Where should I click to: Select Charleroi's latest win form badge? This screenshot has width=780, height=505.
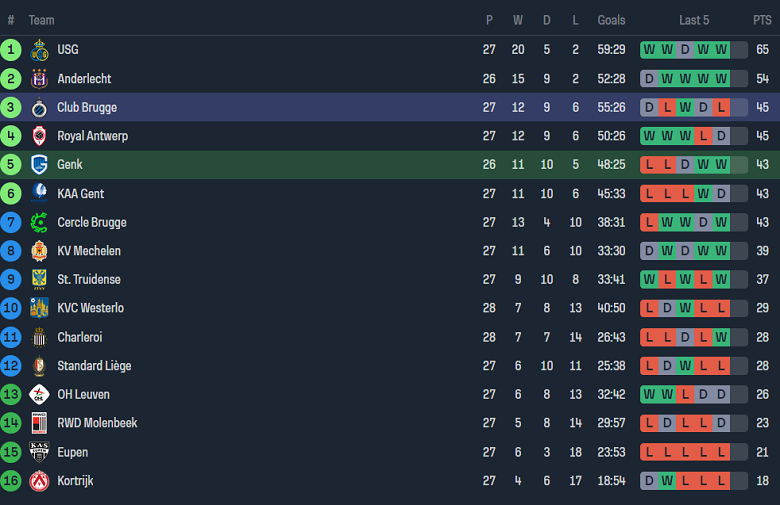(x=721, y=337)
